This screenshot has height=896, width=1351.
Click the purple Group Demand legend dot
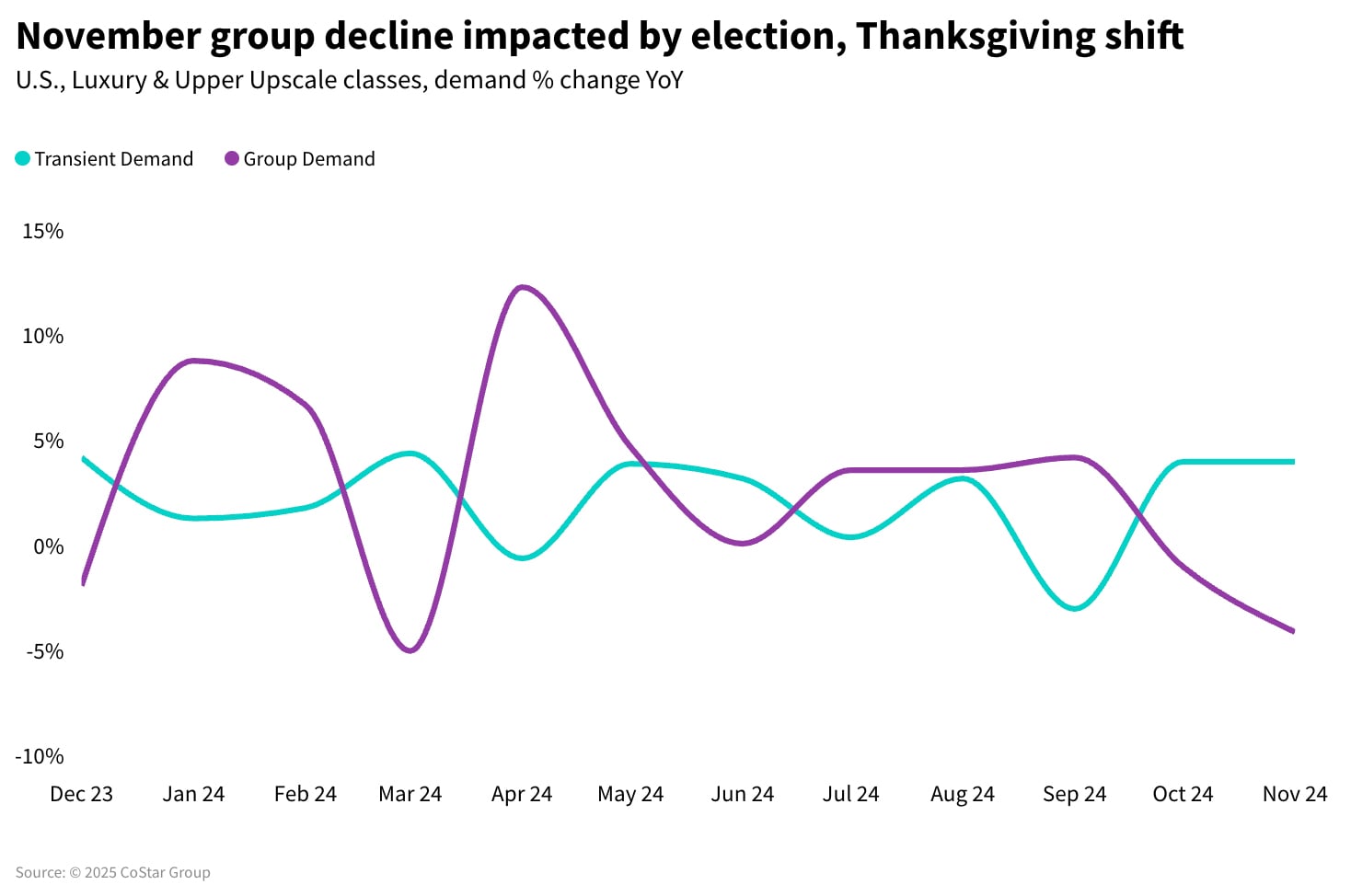pos(232,159)
